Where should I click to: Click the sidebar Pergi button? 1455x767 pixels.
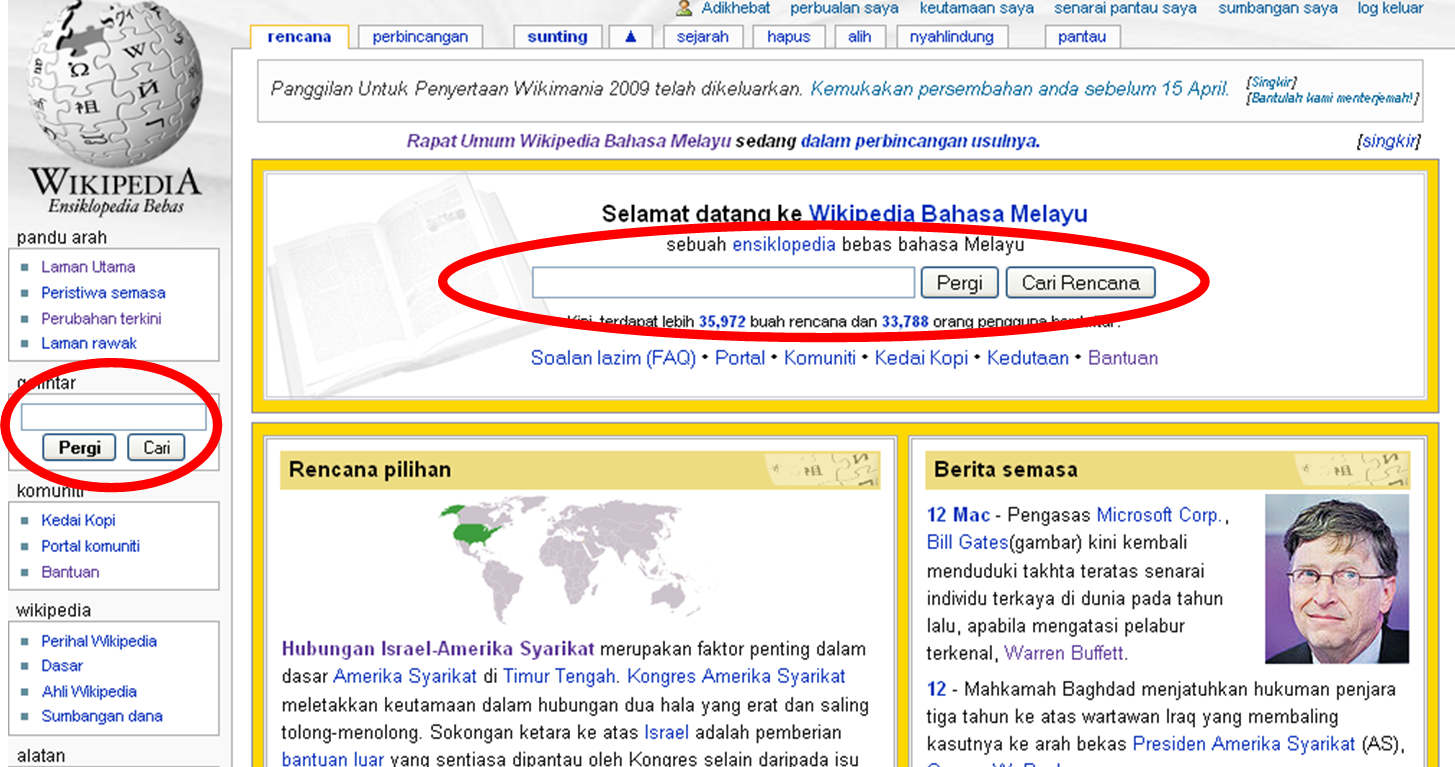(x=80, y=448)
